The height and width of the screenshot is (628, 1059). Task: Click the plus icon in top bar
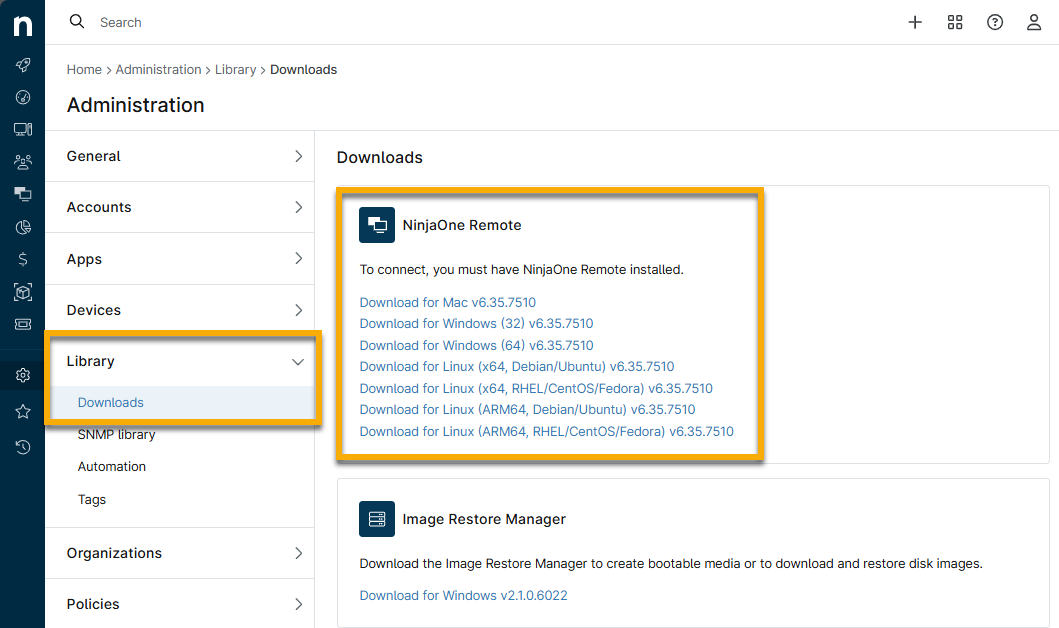tap(914, 22)
